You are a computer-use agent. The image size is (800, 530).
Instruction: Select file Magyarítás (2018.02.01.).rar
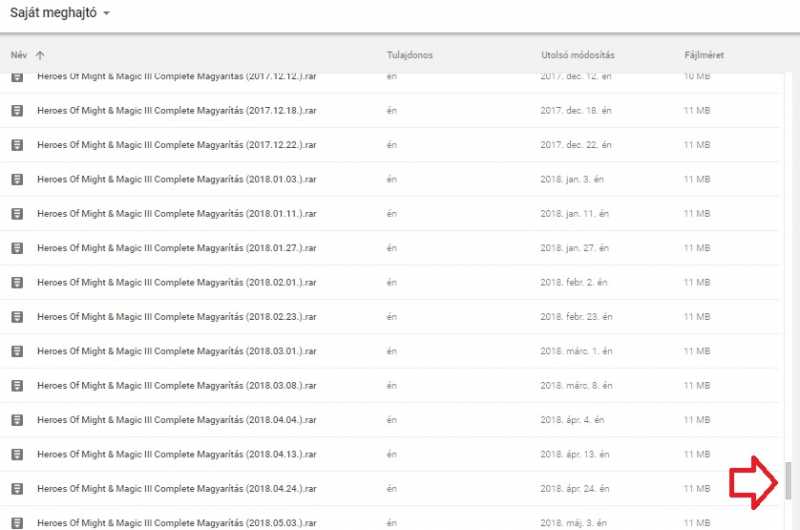[x=177, y=282]
